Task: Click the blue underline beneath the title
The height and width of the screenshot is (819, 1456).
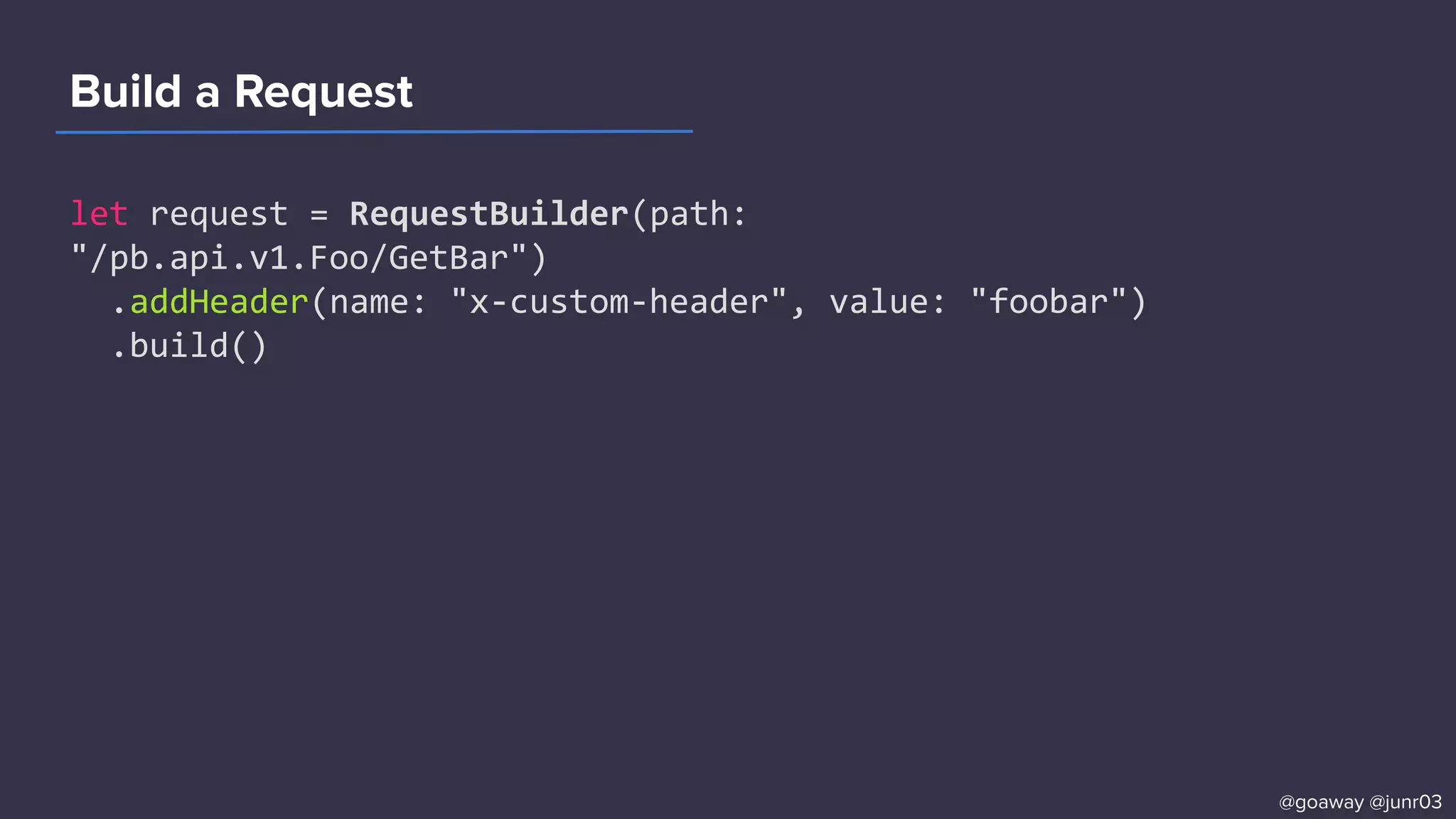Action: click(x=374, y=132)
